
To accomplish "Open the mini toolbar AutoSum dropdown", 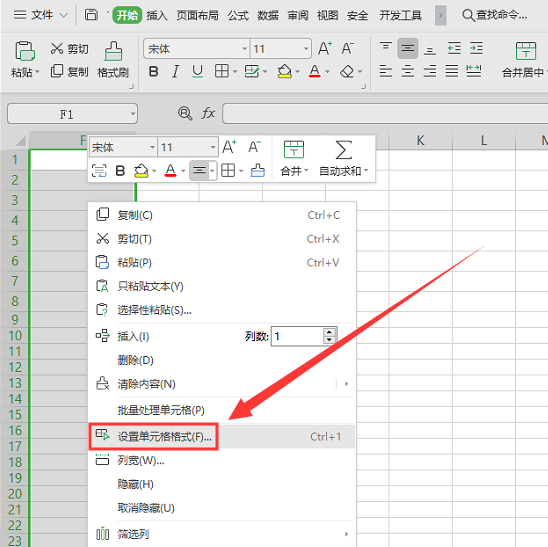I will 366,170.
